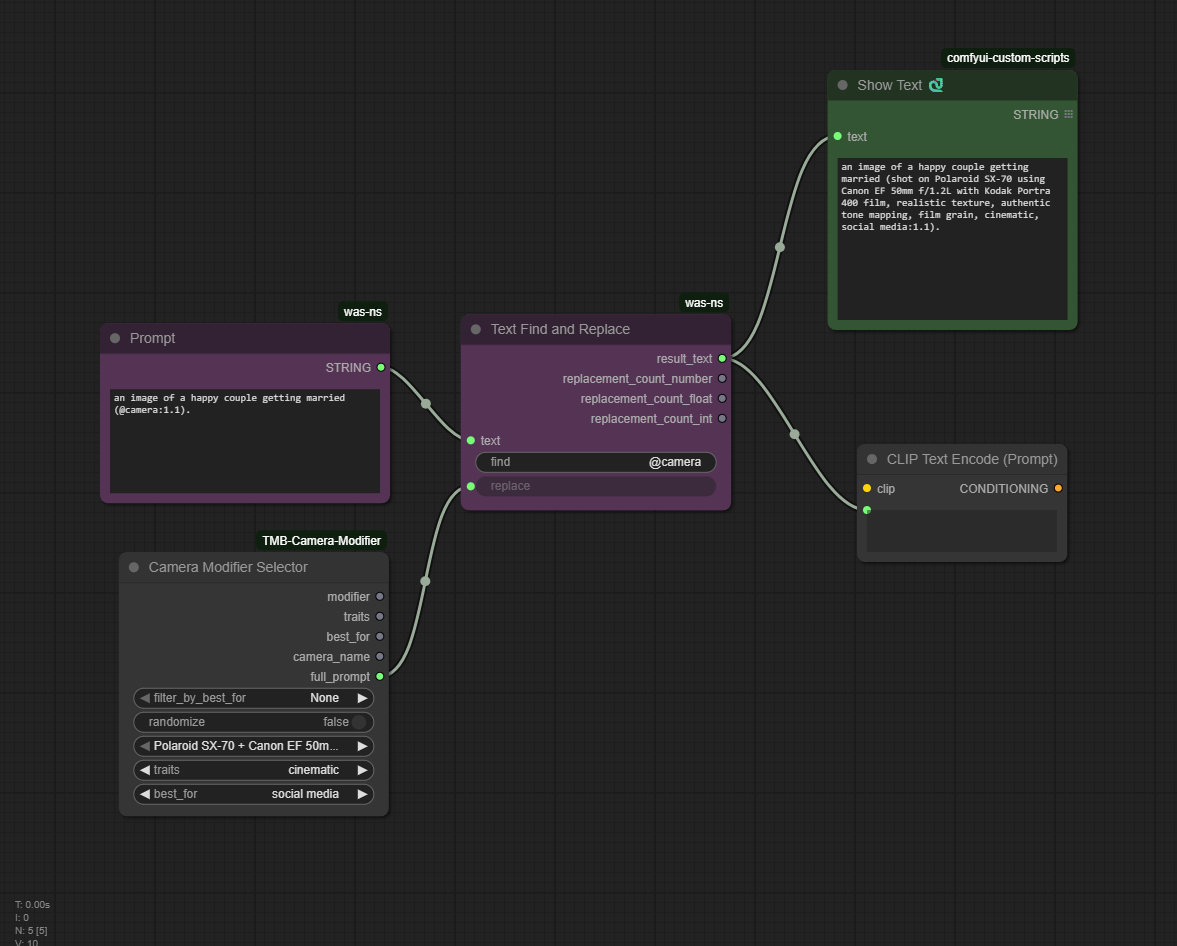Collapse the Prompt node using its title dot

(115, 338)
